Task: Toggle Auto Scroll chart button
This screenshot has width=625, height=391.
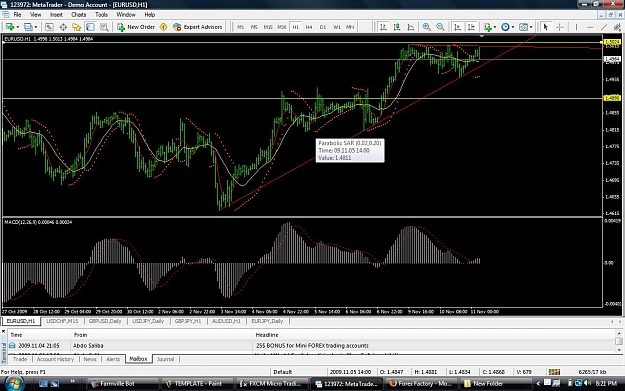Action: (x=457, y=27)
